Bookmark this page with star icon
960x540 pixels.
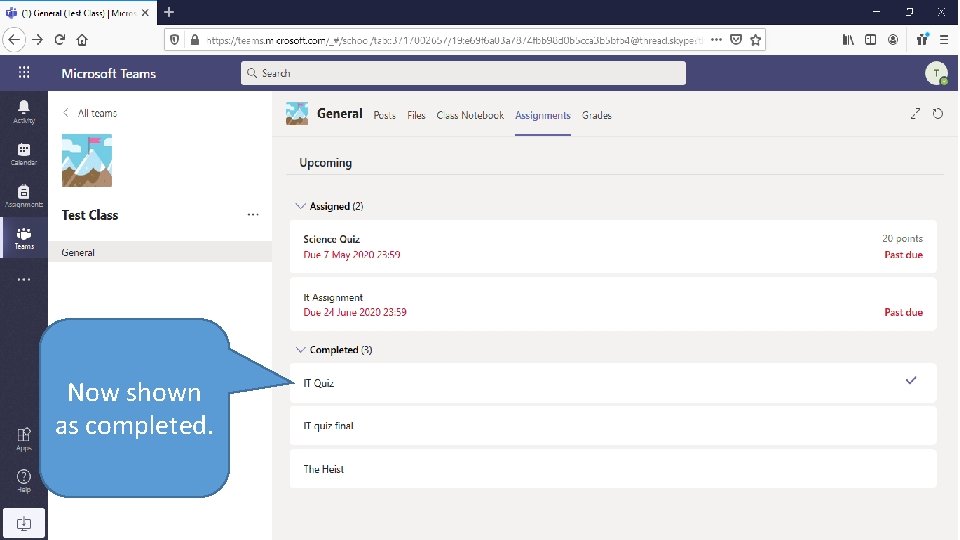[x=756, y=40]
